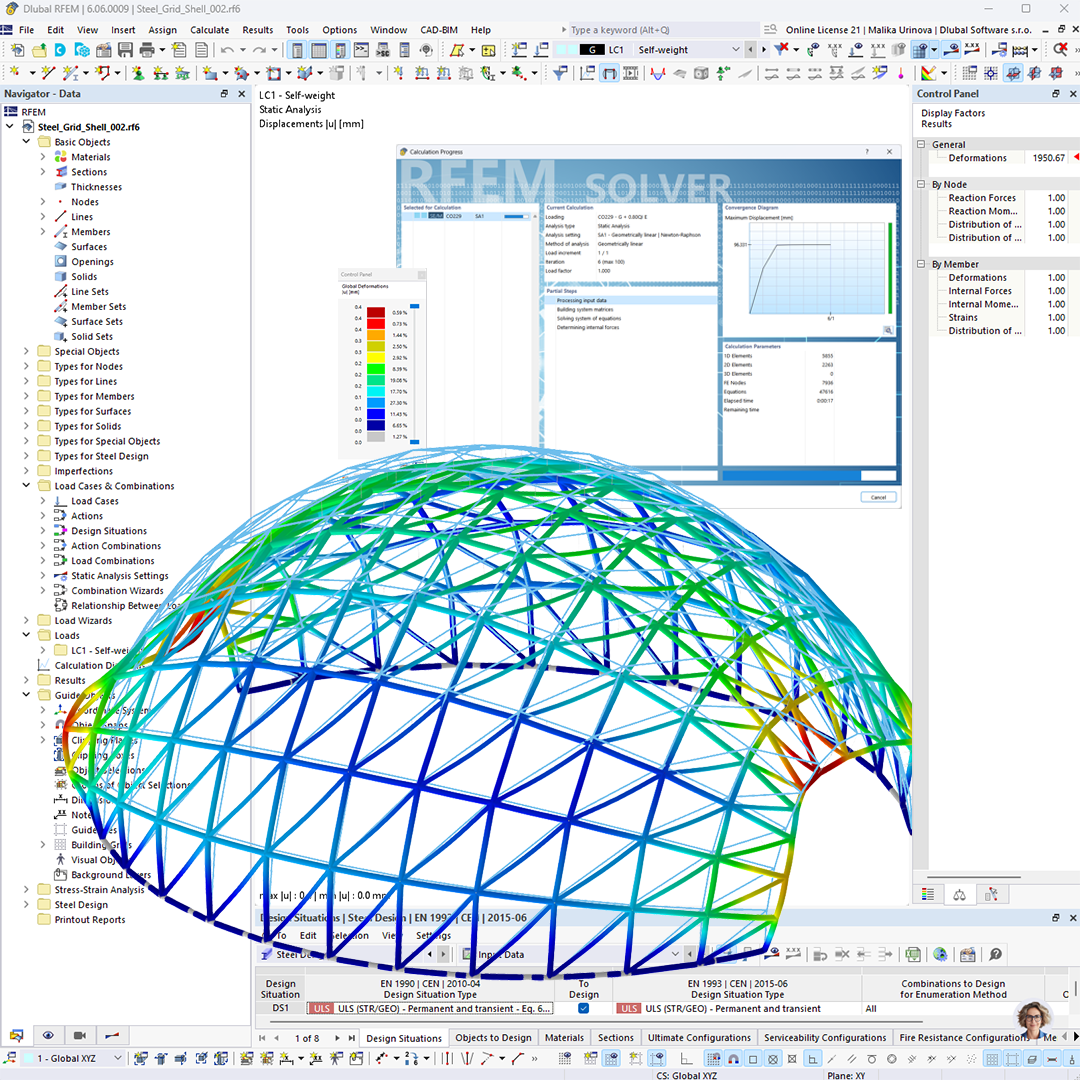Click the Navigator Data tab icon
The image size is (1080, 1080).
pyautogui.click(x=17, y=1035)
